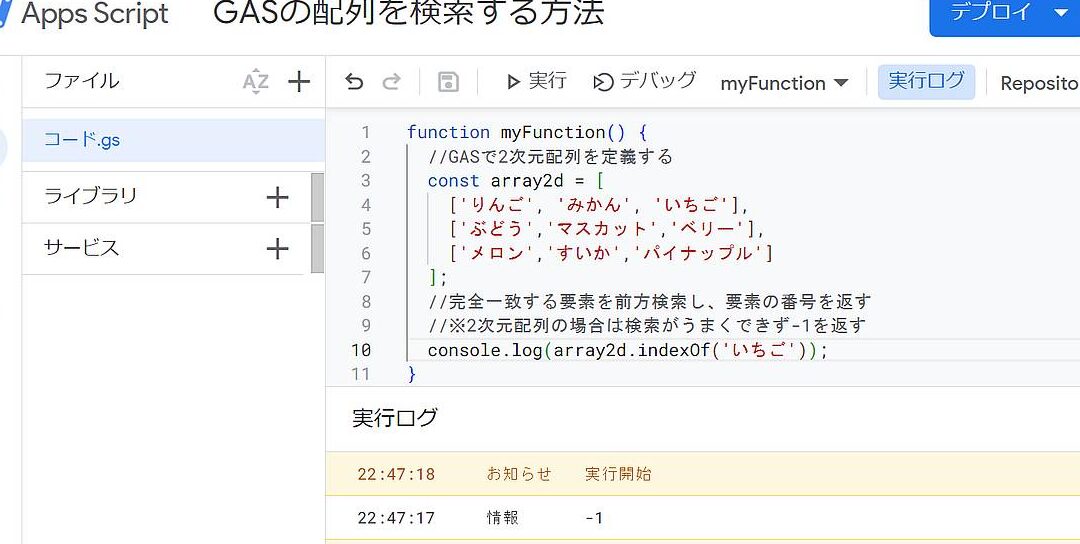Click the 実行開始 log entry
Image resolution: width=1080 pixels, height=544 pixels.
(618, 474)
